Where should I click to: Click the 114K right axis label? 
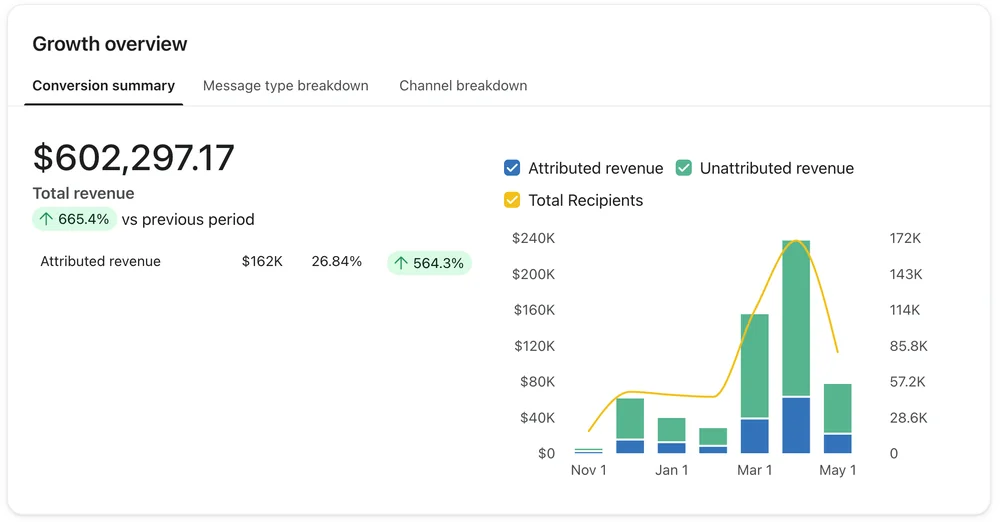pos(904,309)
